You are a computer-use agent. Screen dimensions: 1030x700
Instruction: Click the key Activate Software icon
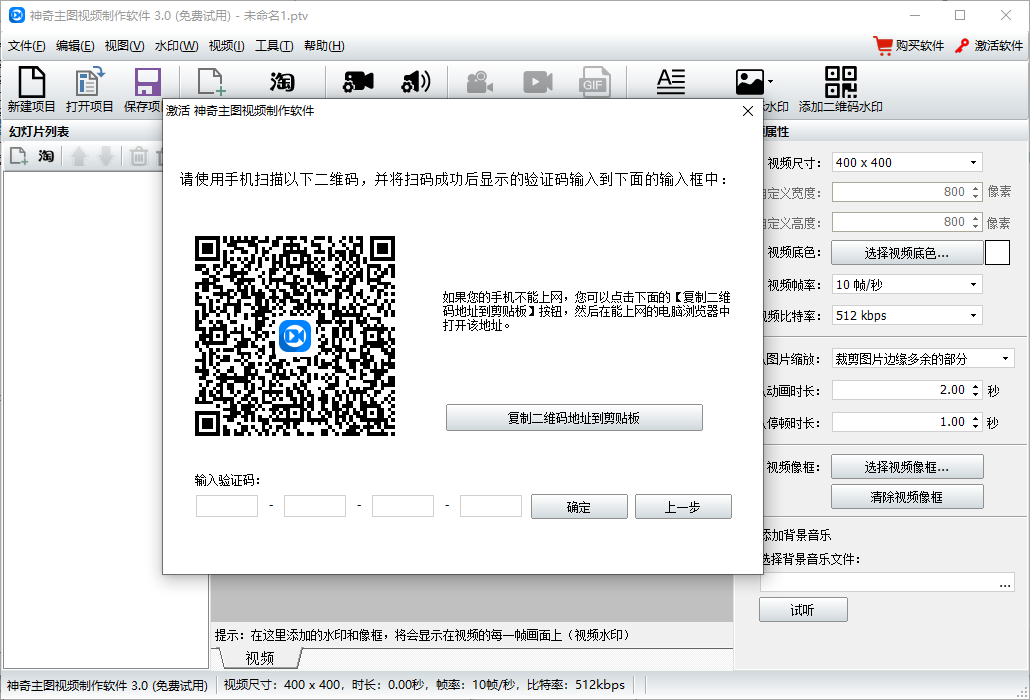tap(962, 45)
